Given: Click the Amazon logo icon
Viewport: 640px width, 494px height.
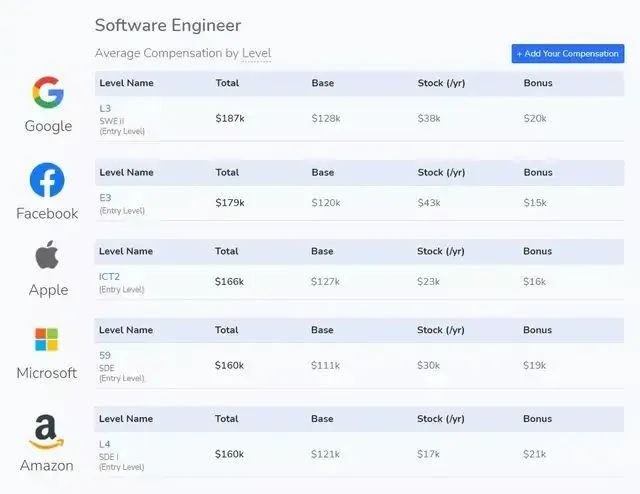Looking at the screenshot, I should (46, 432).
